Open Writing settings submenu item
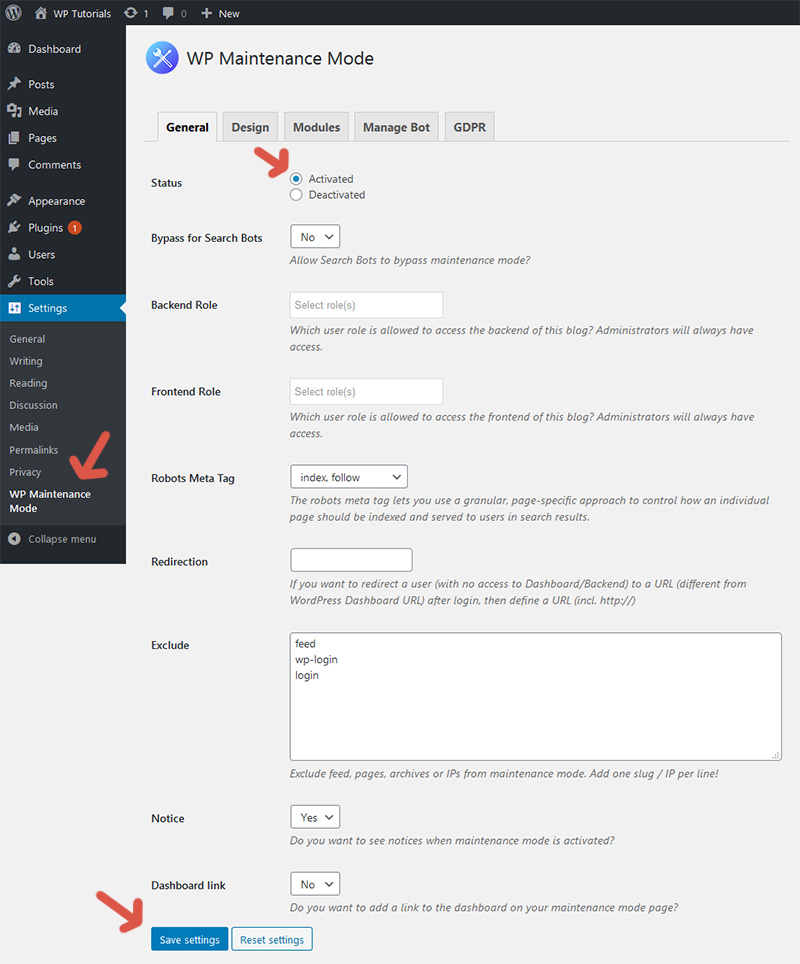Viewport: 800px width, 964px height. tap(26, 361)
